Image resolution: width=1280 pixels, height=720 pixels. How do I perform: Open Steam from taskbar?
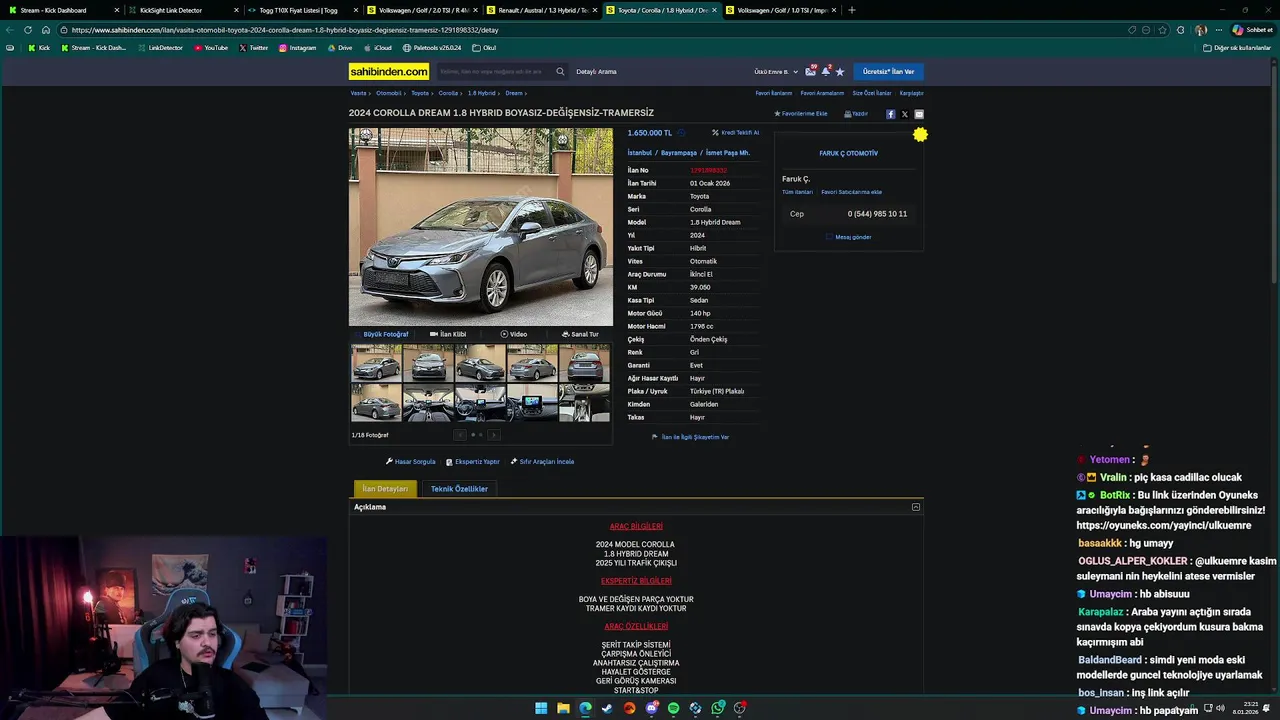pyautogui.click(x=607, y=708)
